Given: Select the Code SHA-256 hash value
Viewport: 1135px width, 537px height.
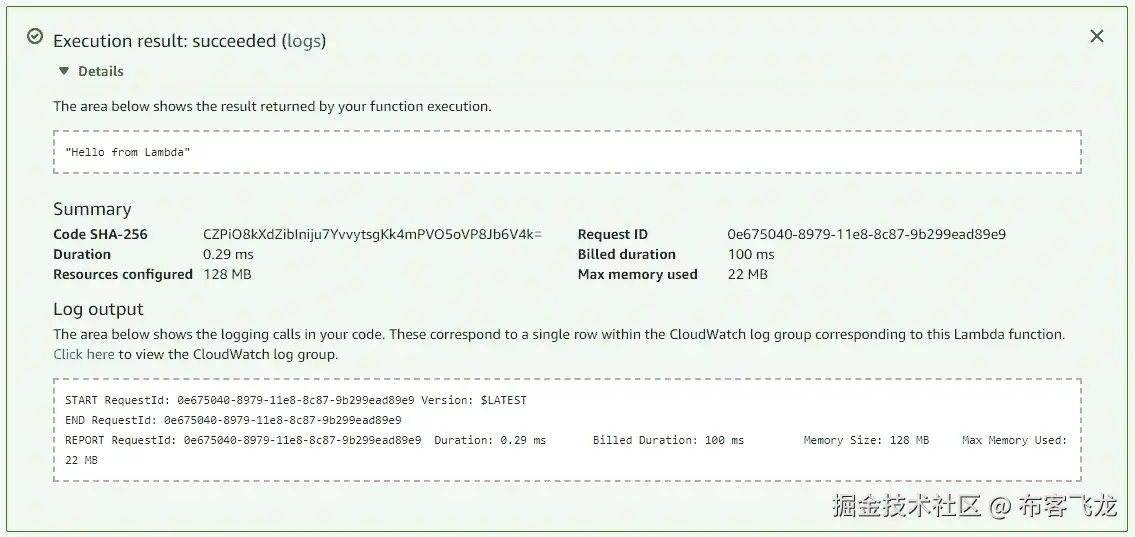Looking at the screenshot, I should point(372,234).
